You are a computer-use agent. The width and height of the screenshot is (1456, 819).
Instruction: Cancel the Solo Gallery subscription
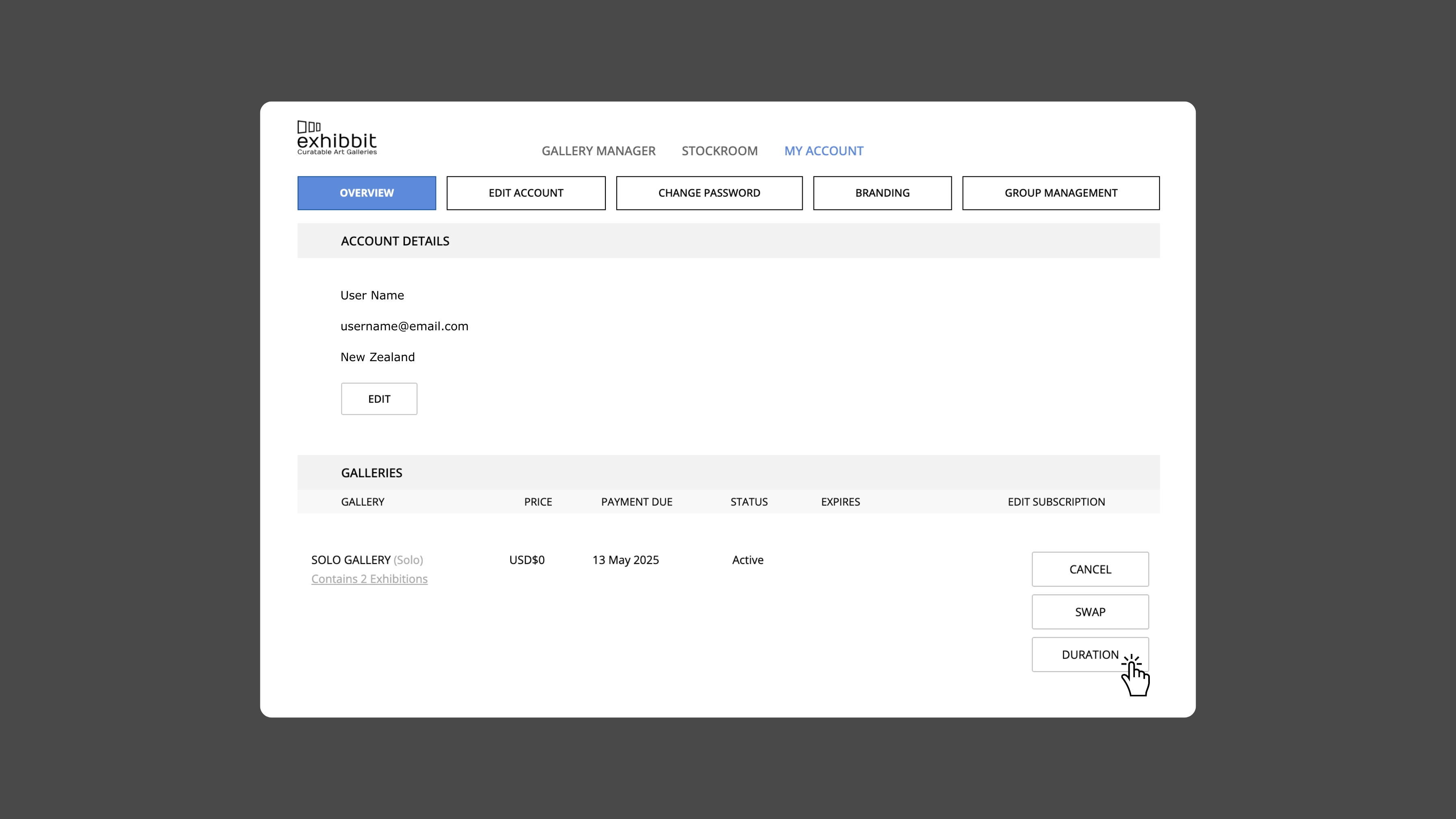[1090, 569]
